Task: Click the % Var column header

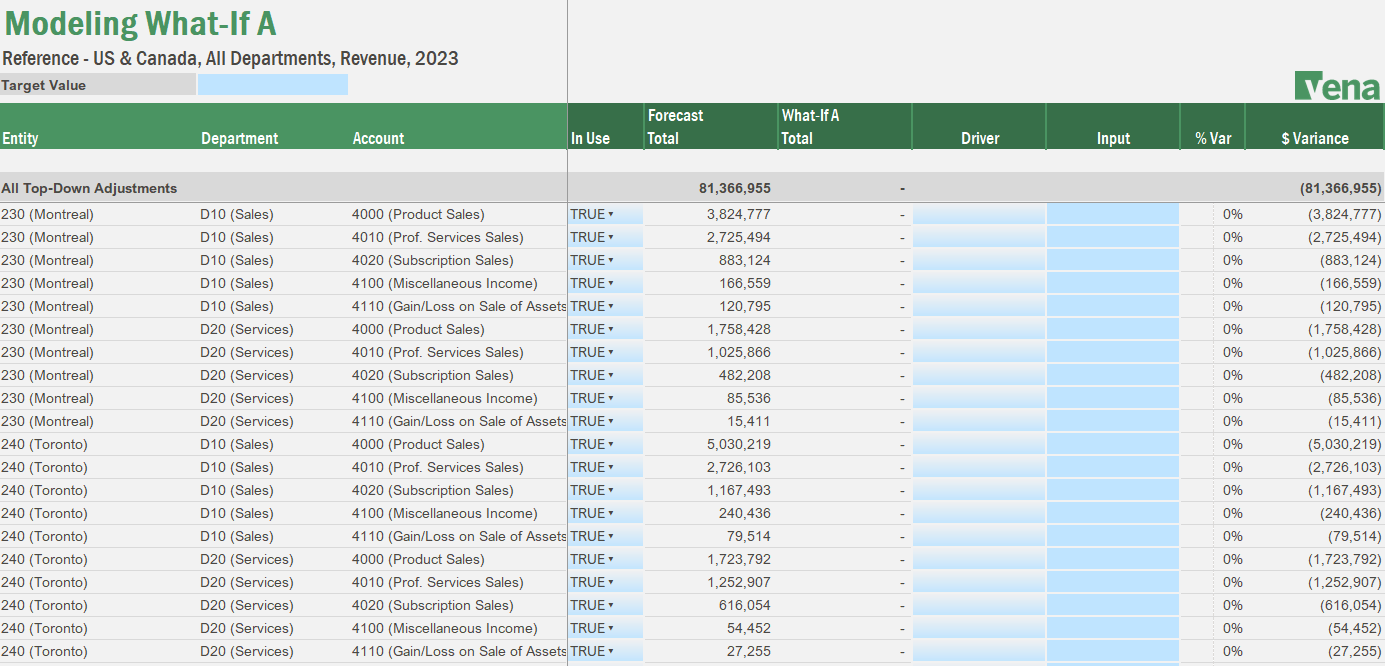Action: [1213, 138]
